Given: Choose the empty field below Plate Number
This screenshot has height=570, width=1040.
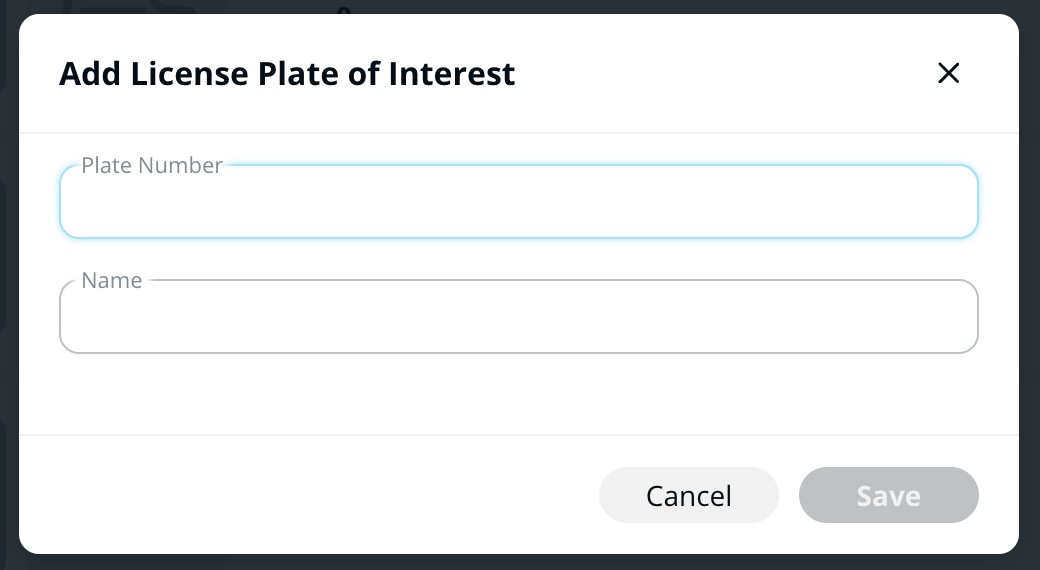Looking at the screenshot, I should [x=518, y=317].
